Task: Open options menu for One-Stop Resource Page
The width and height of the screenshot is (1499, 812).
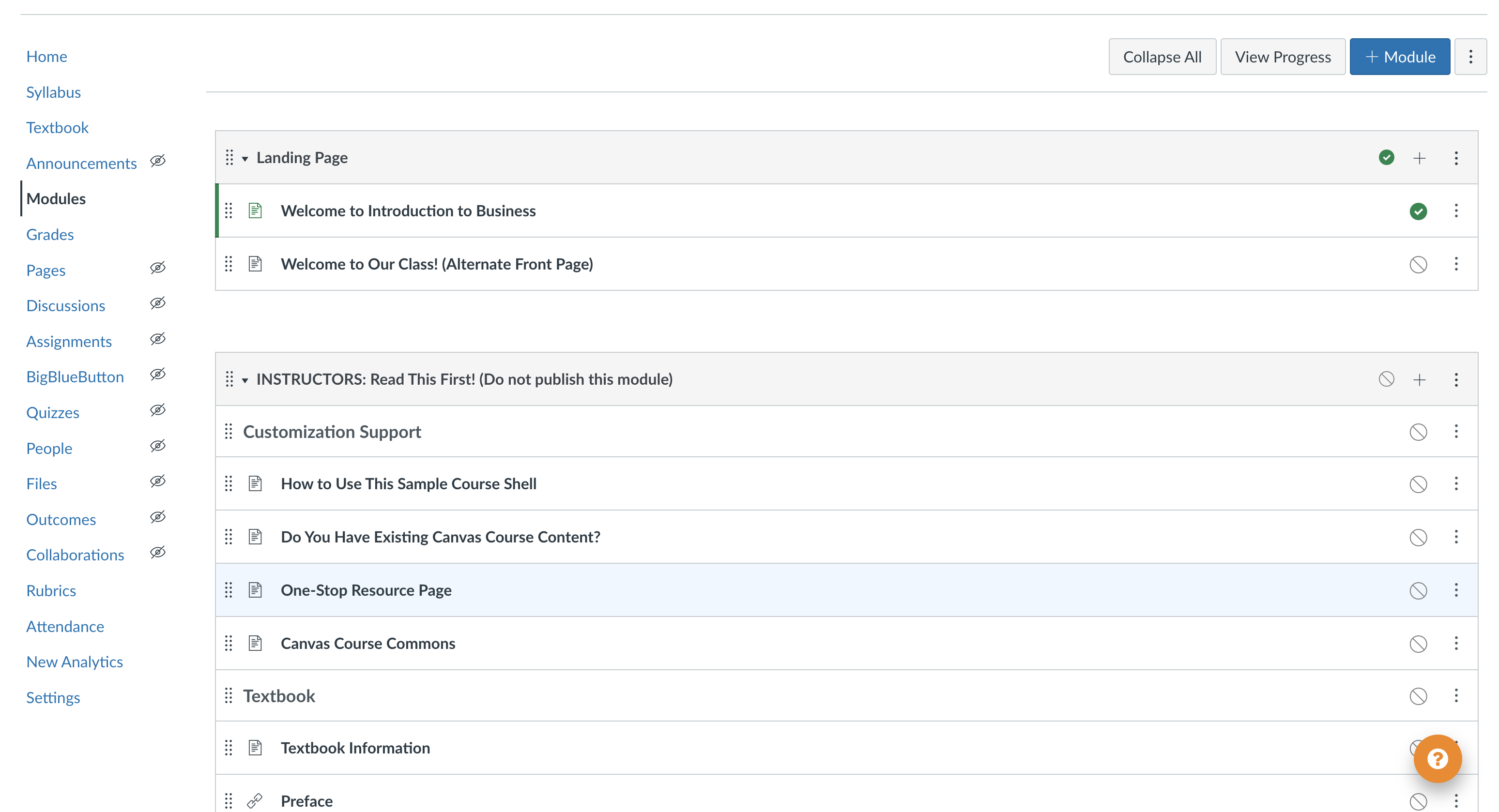Action: click(1456, 590)
